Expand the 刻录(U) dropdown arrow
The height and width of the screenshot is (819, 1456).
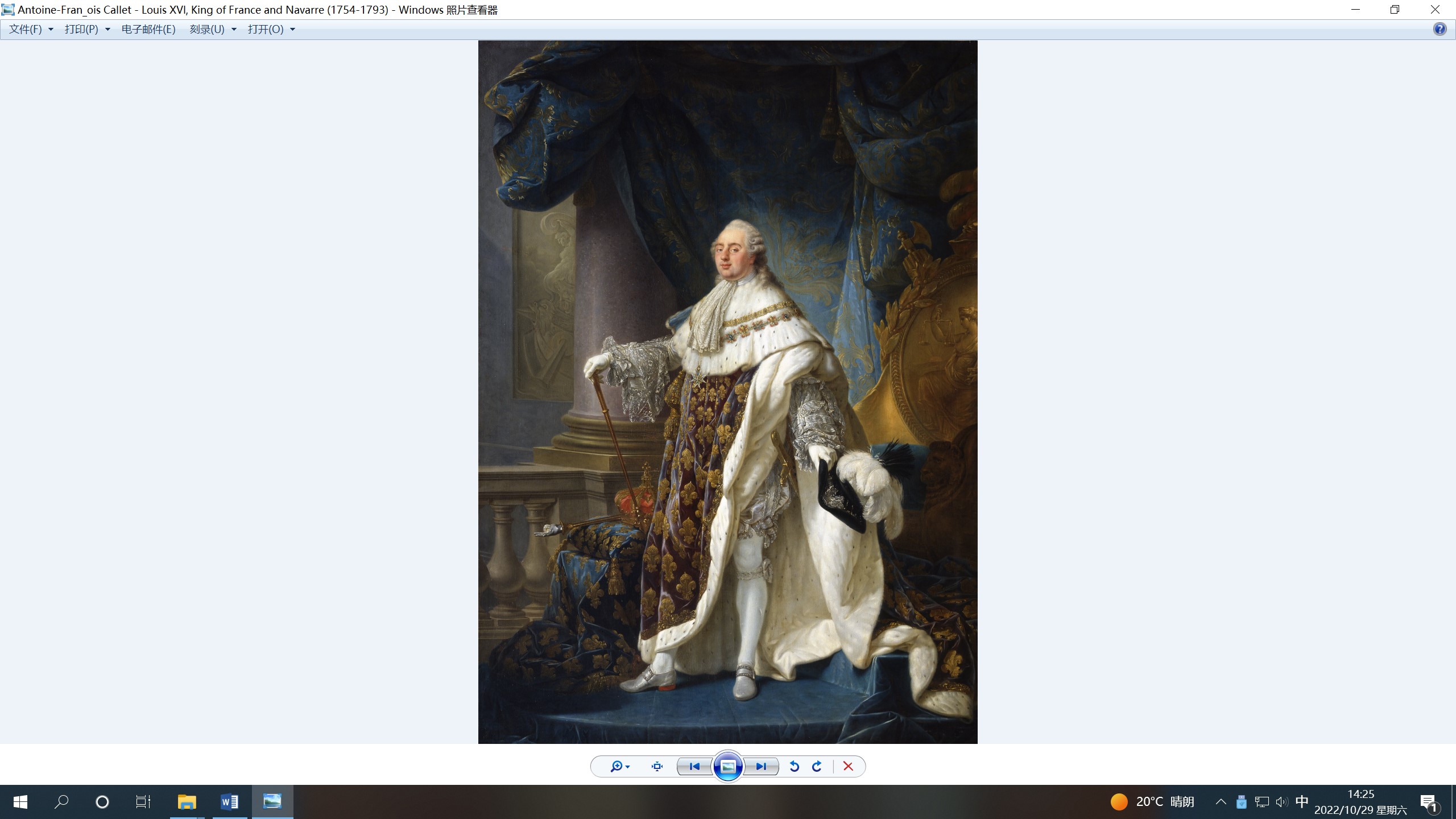(234, 30)
